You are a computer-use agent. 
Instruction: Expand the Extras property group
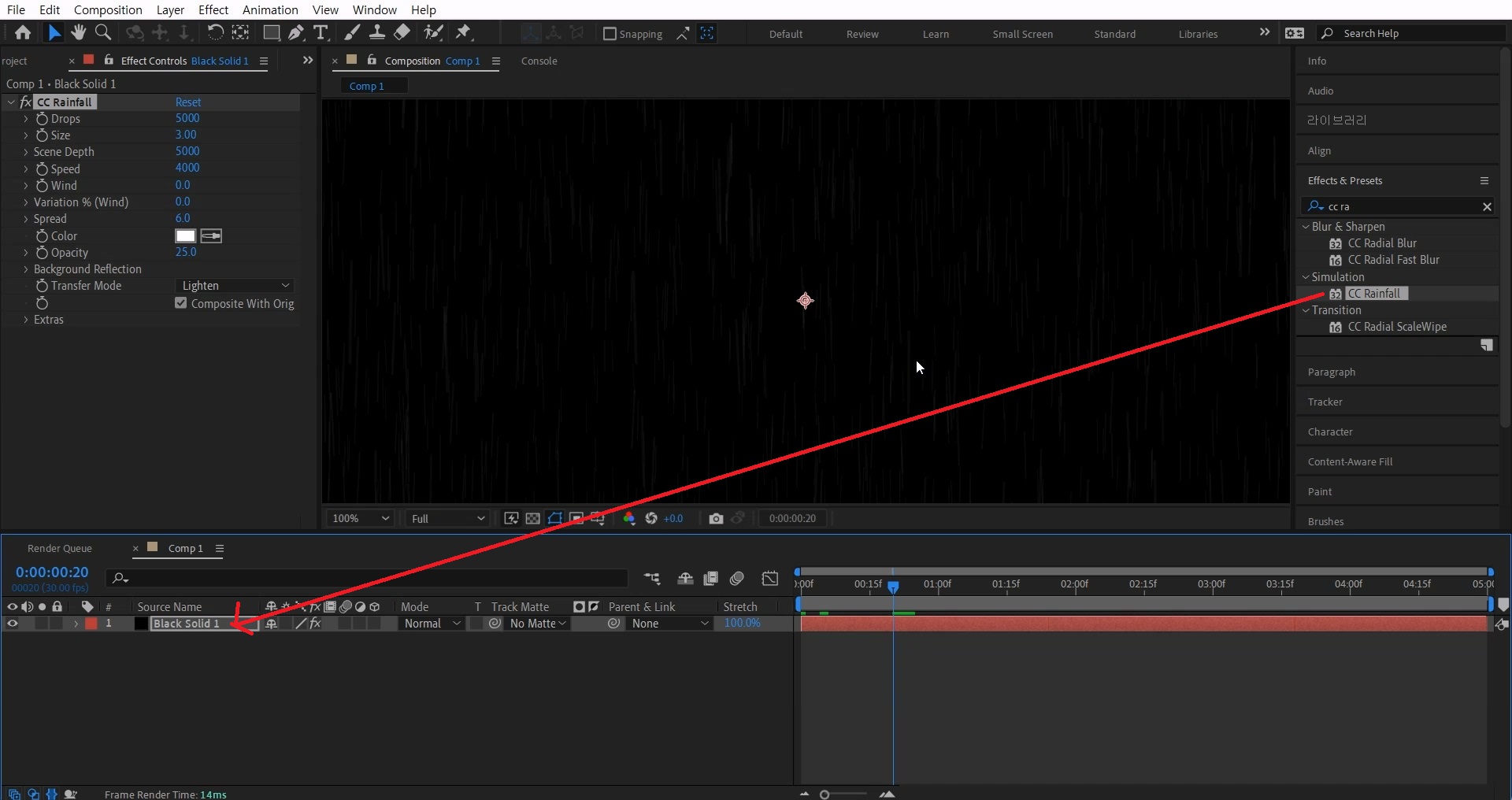point(26,320)
